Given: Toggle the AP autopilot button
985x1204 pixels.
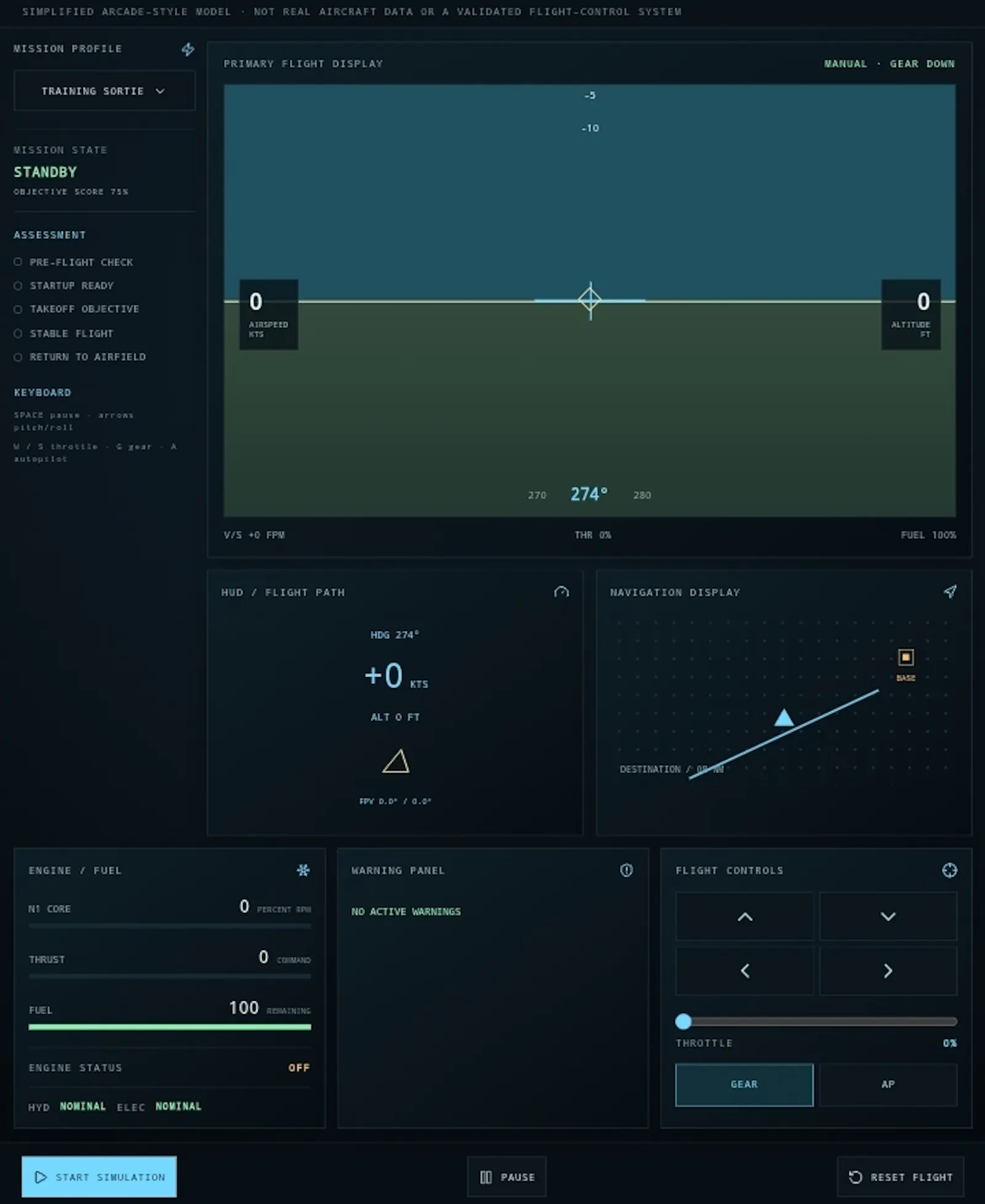Looking at the screenshot, I should (888, 1085).
